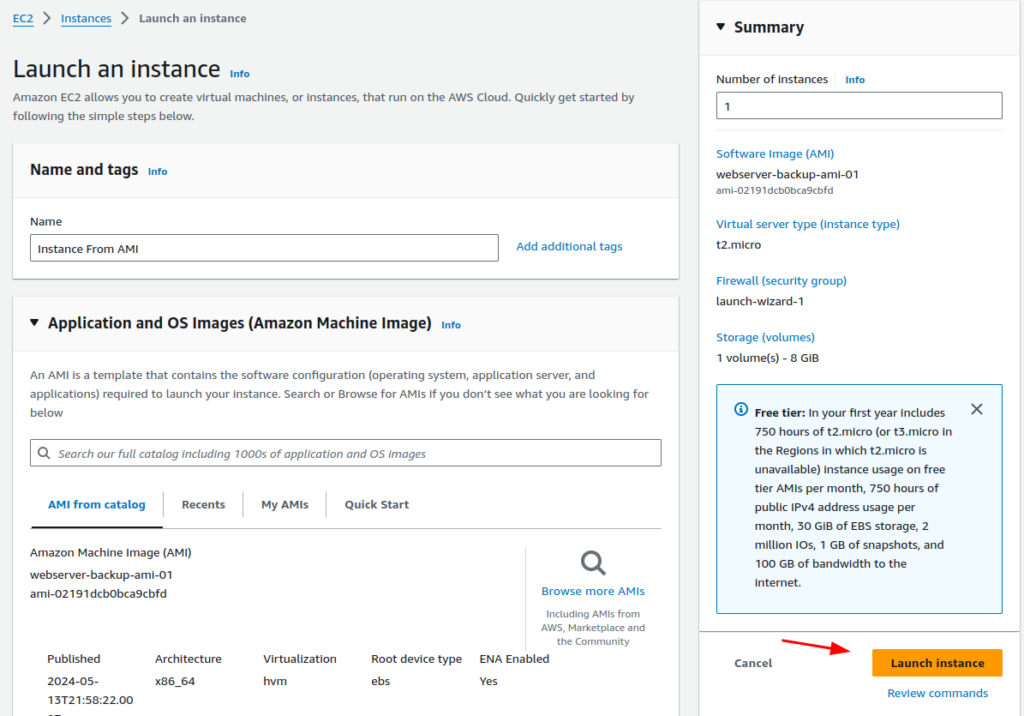Screen dimensions: 1024x716
Task: Open the Review commands link
Action: 937,693
